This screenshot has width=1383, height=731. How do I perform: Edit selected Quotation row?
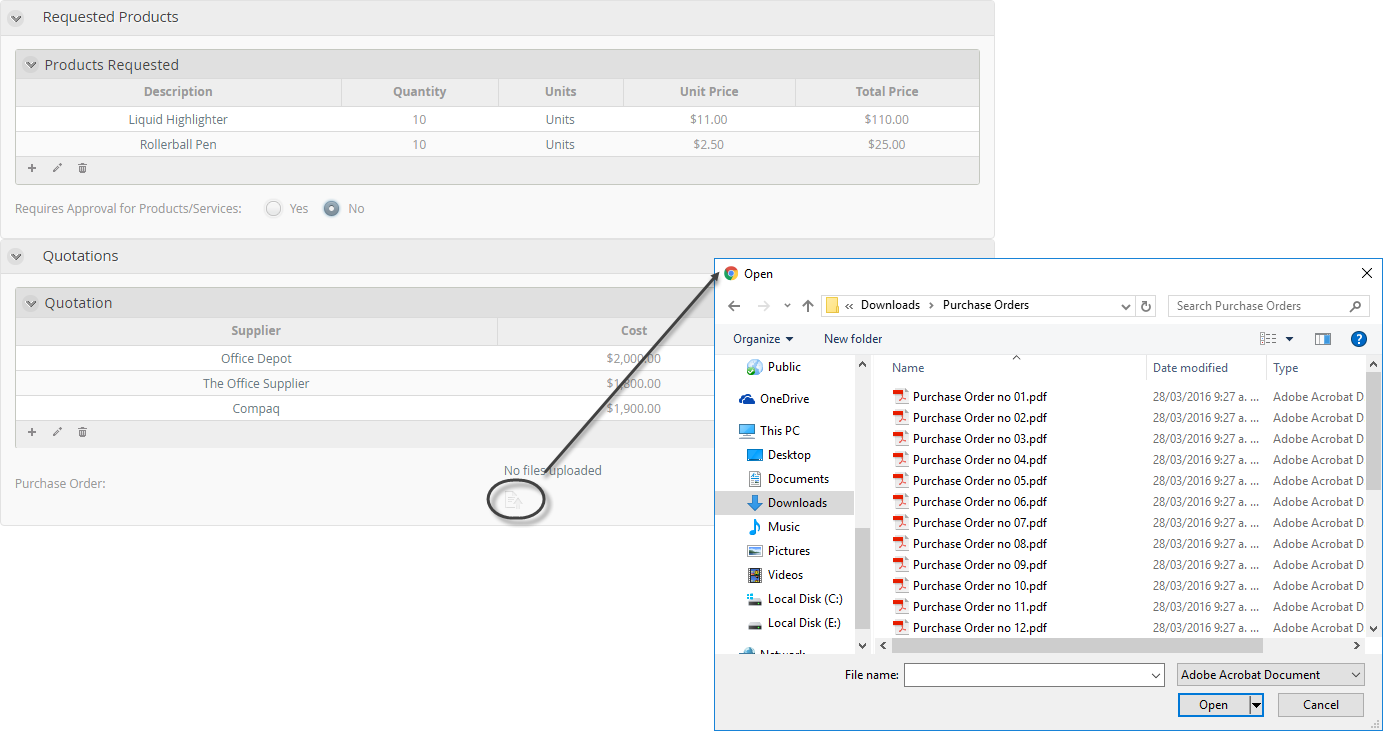click(57, 432)
